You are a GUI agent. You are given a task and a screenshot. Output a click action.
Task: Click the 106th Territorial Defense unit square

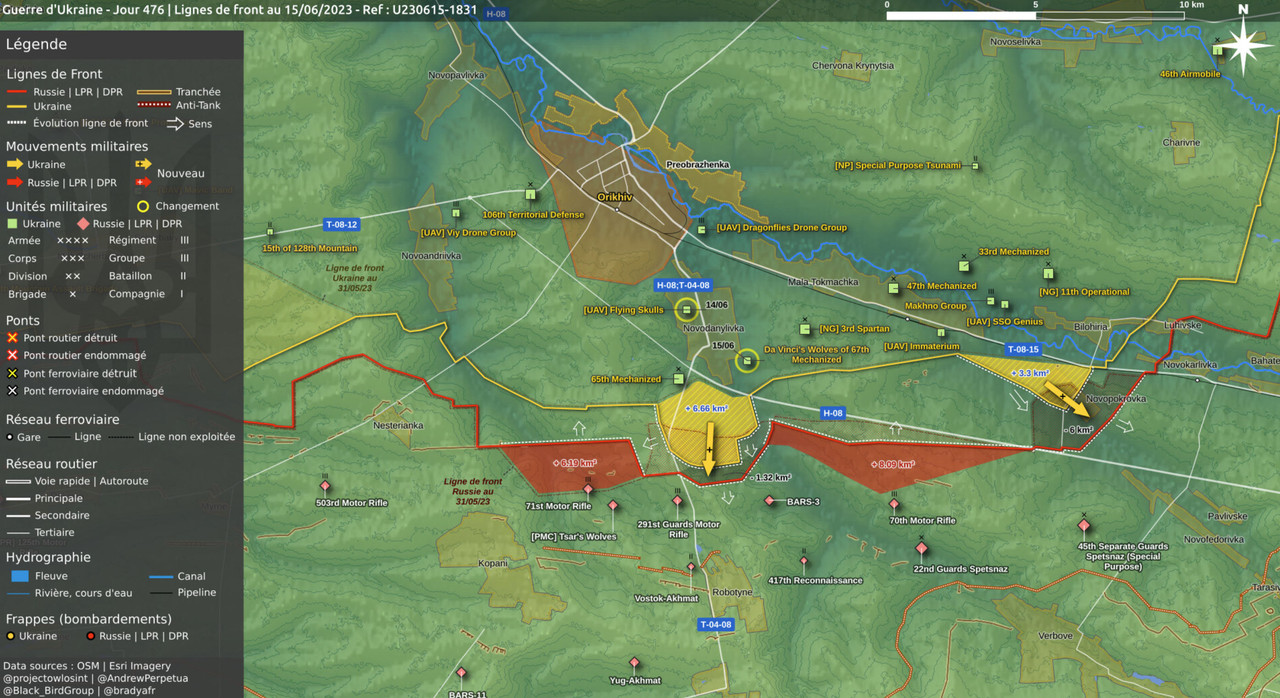[531, 195]
